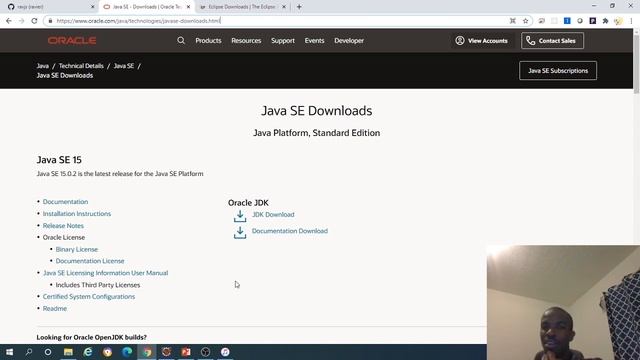This screenshot has height=360, width=640.
Task: Open the Installation Instructions link
Action: point(77,213)
